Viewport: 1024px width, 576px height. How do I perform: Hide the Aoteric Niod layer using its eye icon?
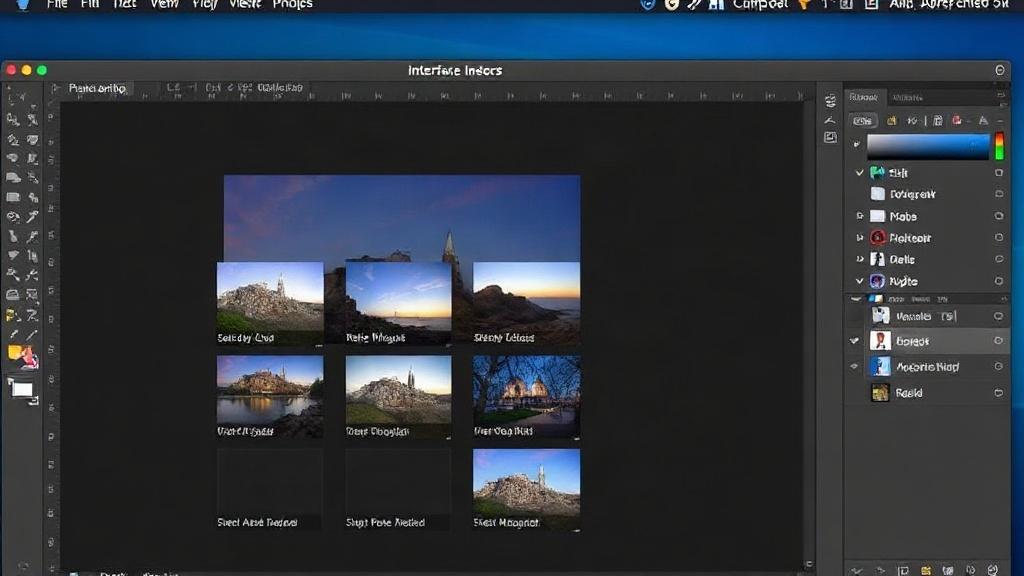(x=854, y=366)
